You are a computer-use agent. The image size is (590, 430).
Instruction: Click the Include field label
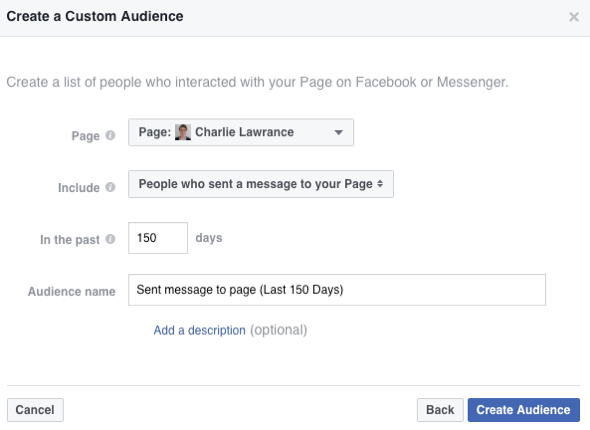click(x=79, y=187)
